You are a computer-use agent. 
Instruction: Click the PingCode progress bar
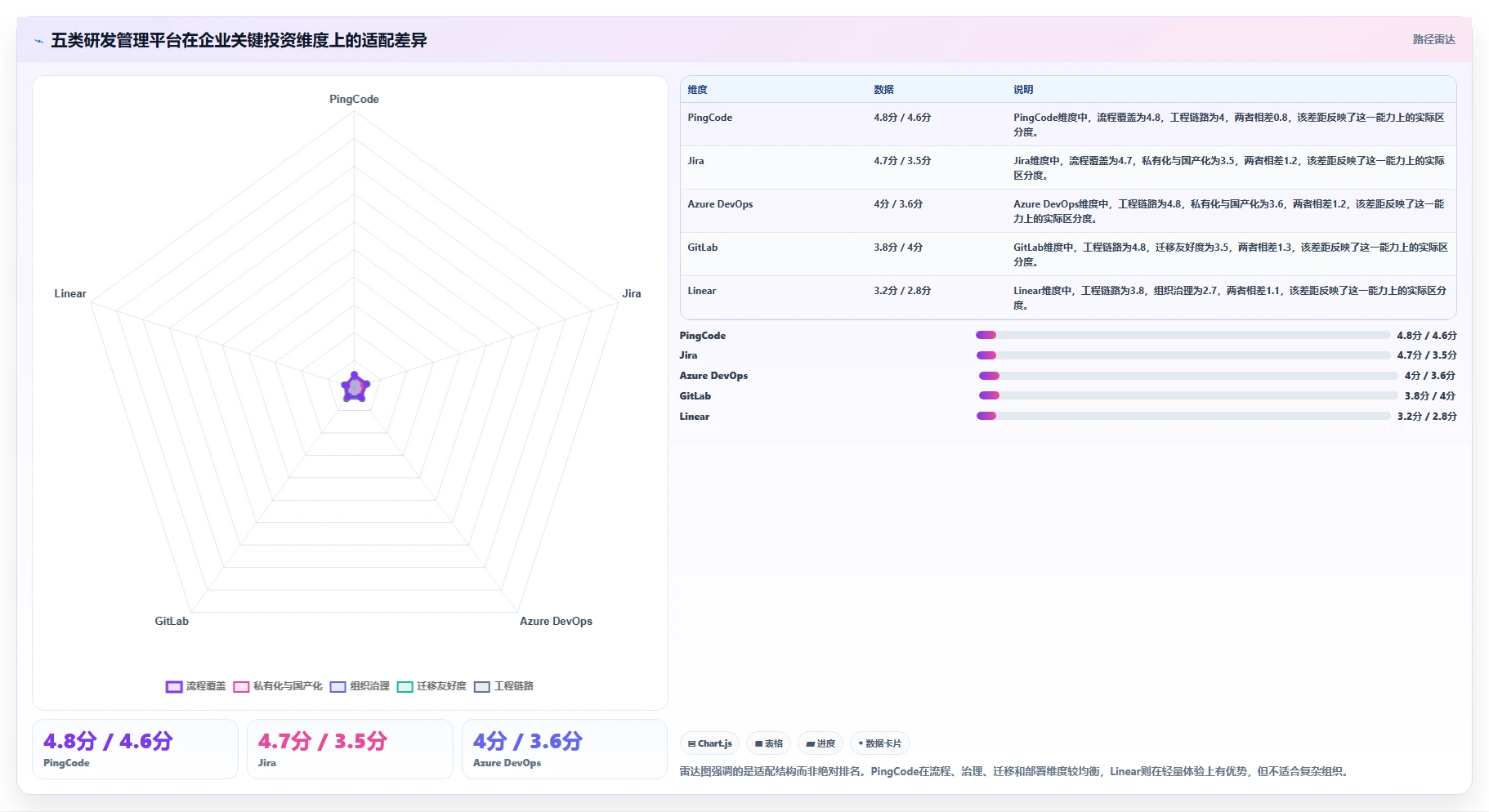1183,335
